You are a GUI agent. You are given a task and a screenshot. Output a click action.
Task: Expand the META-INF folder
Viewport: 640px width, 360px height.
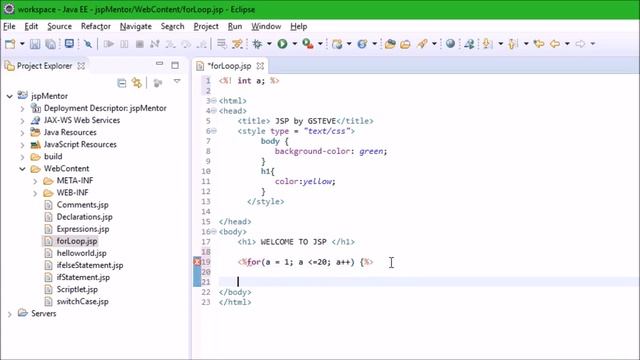coord(35,181)
